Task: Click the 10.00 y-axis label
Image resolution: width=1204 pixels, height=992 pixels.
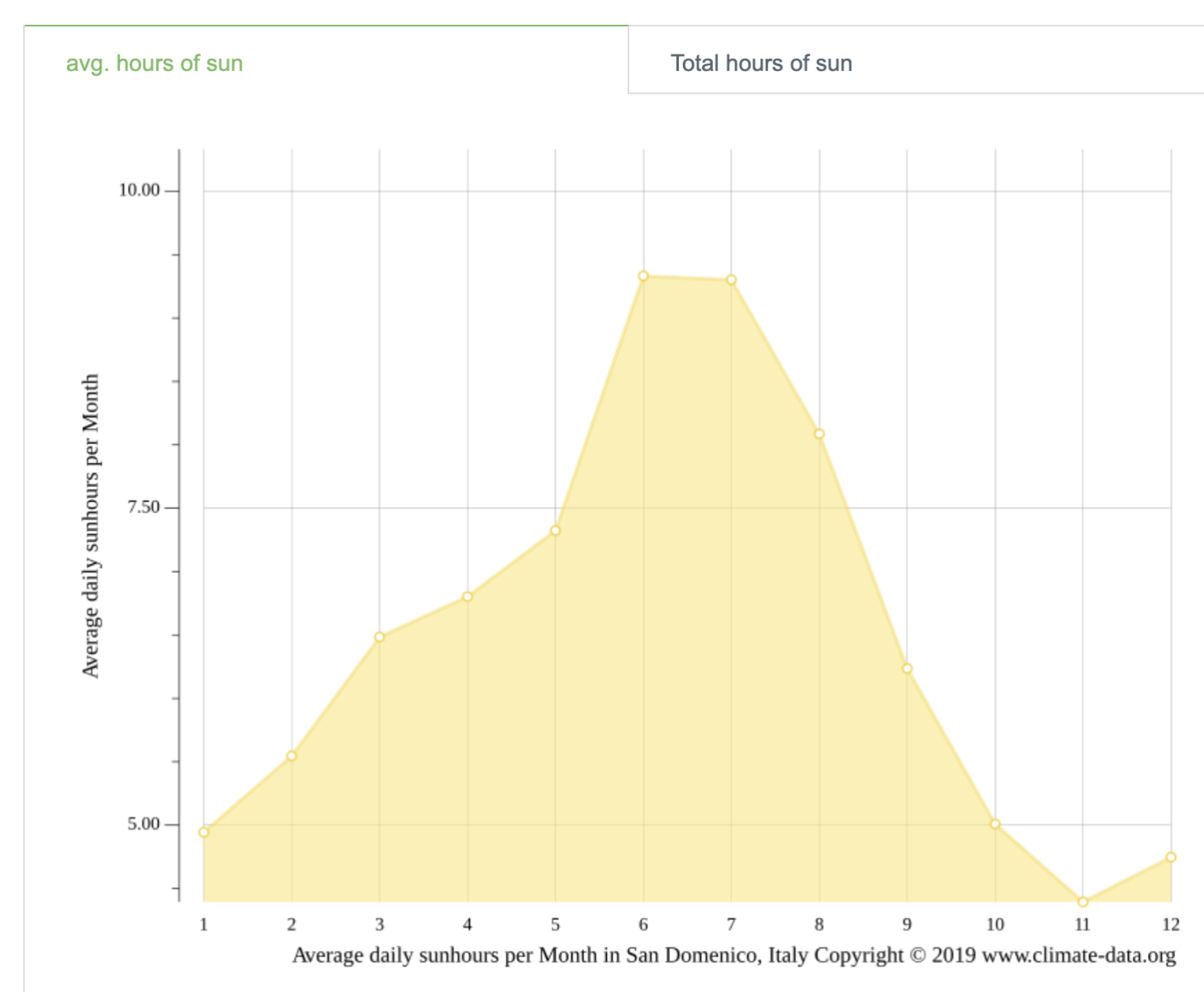Action: pos(139,190)
